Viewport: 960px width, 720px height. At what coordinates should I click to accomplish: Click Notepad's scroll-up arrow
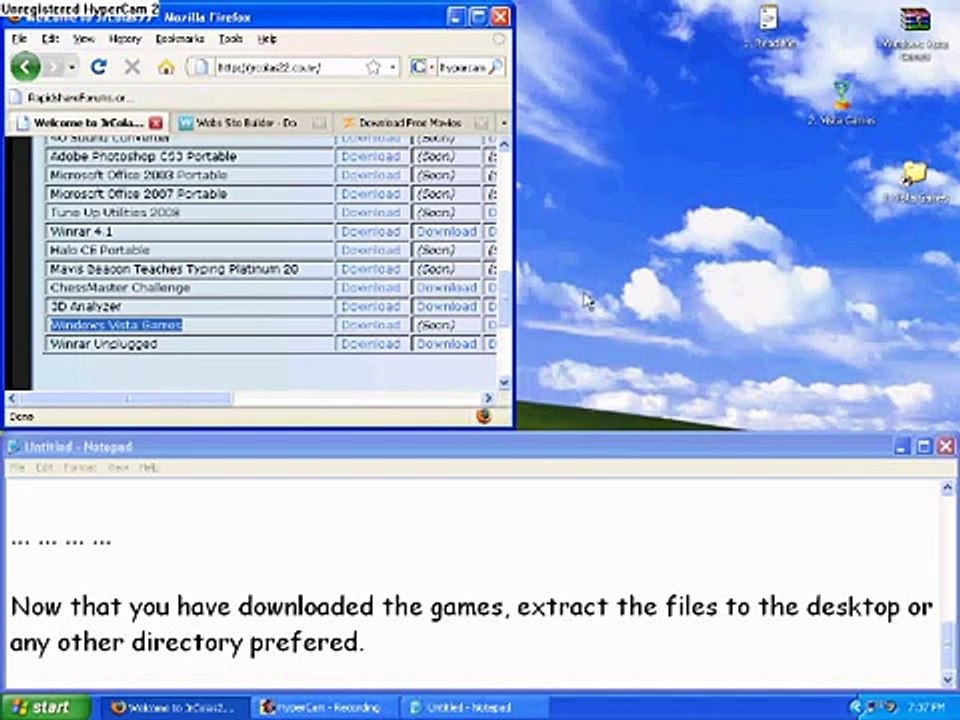[948, 488]
